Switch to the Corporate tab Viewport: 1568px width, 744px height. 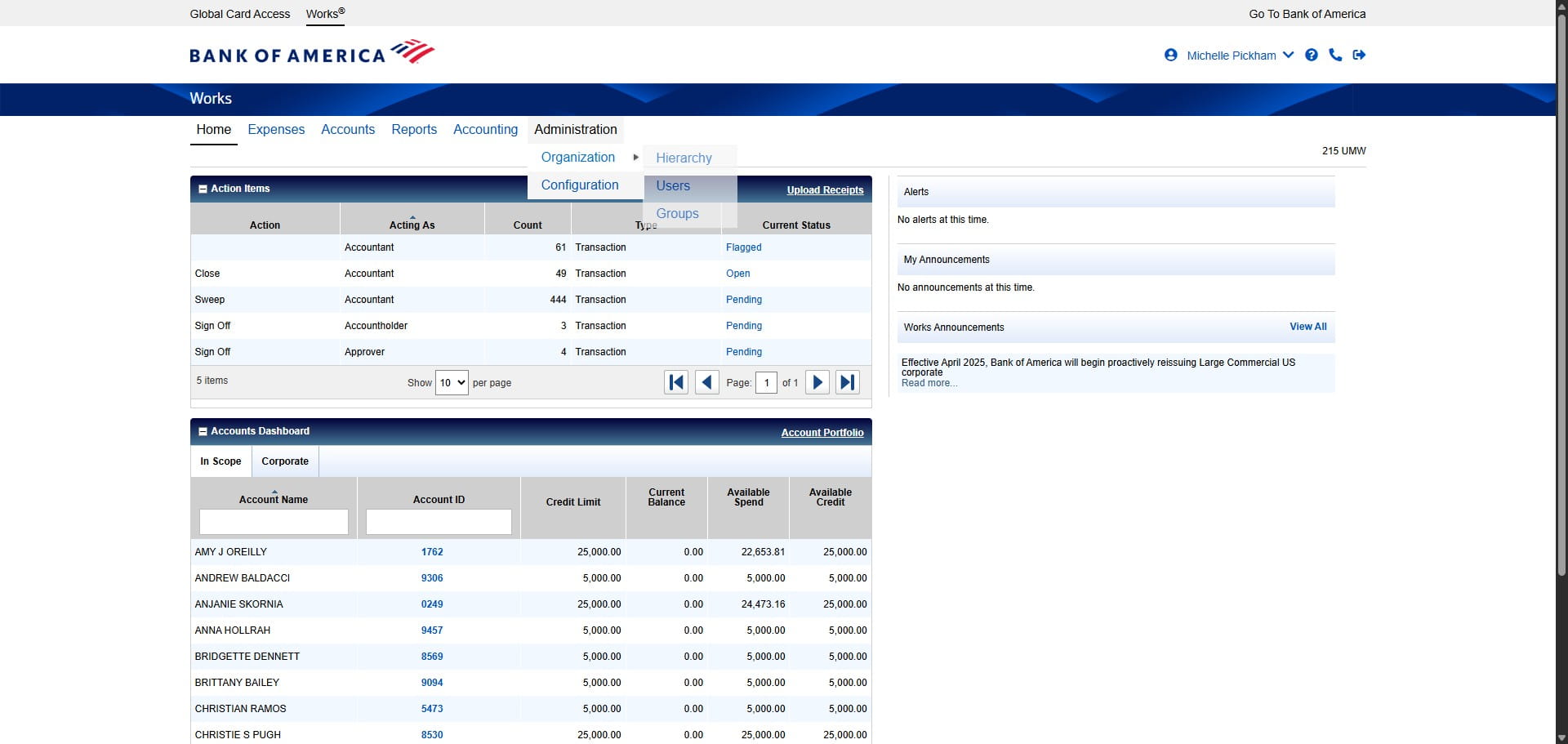(285, 461)
